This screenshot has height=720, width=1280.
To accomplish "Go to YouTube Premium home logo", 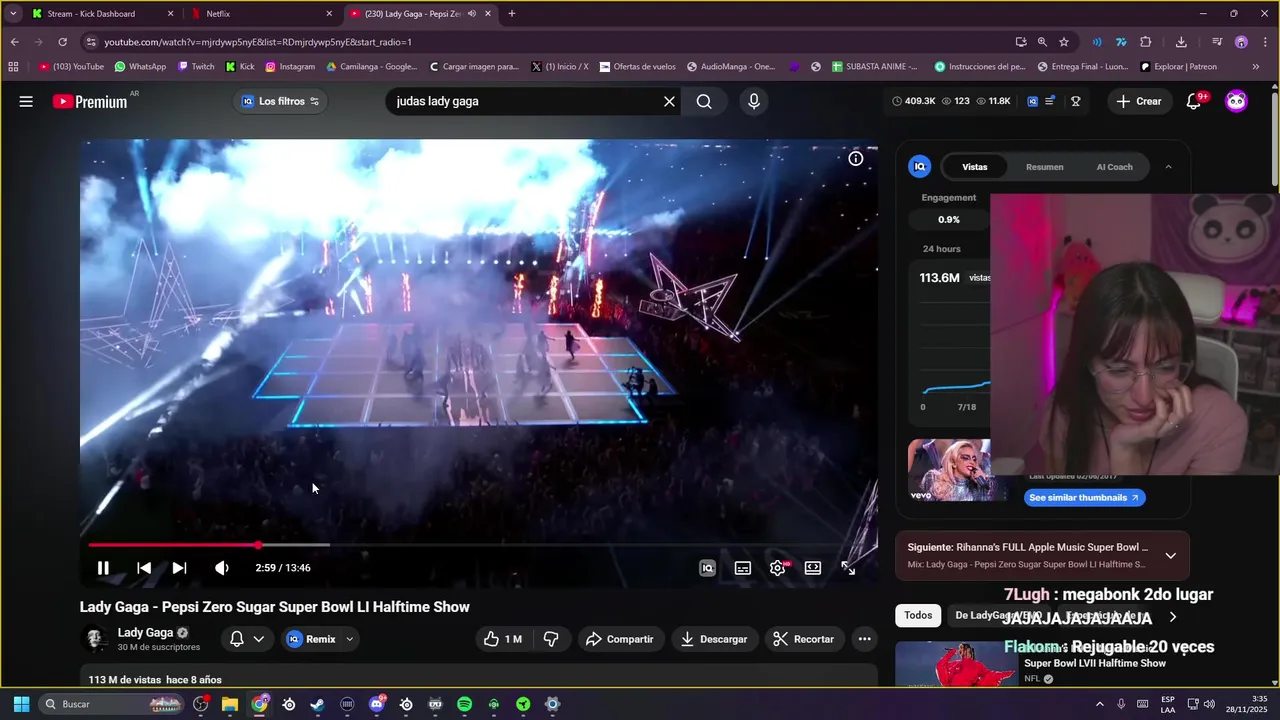I will pyautogui.click(x=90, y=101).
